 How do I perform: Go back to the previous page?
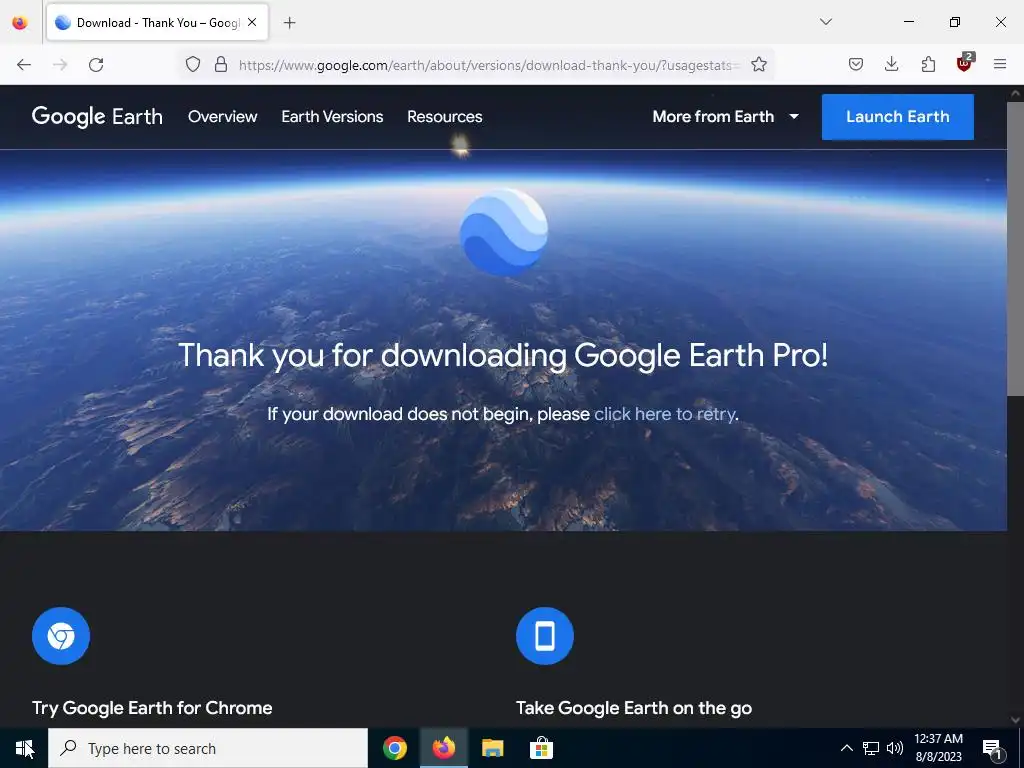(x=24, y=65)
